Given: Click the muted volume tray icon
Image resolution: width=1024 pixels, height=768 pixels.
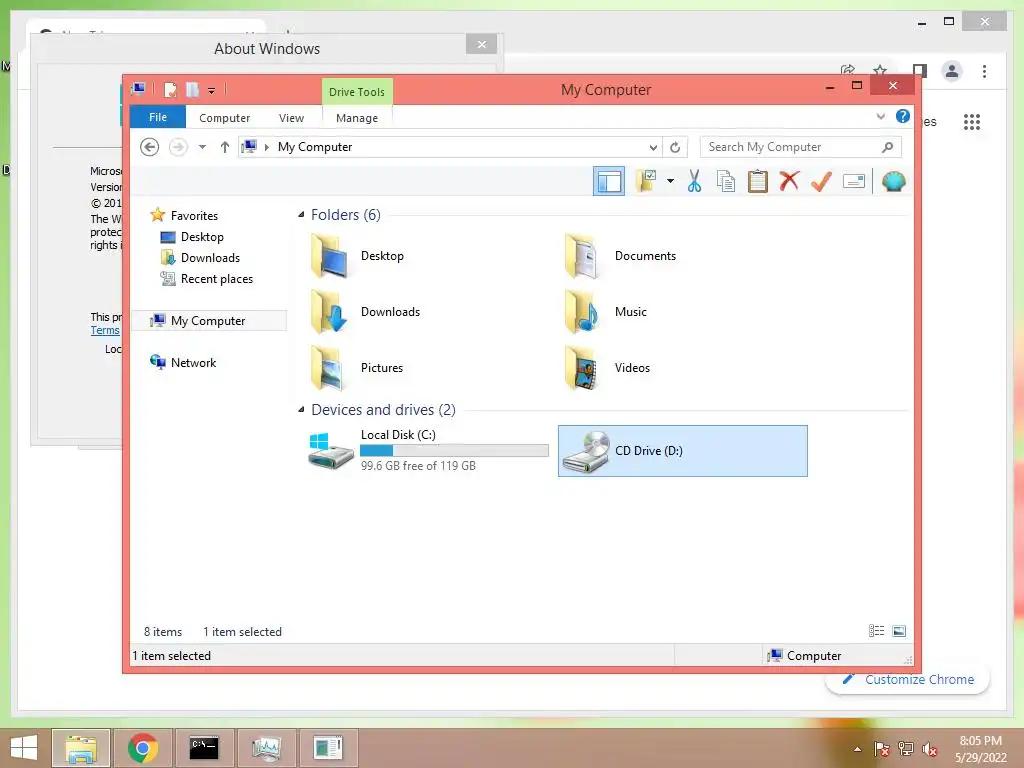Looking at the screenshot, I should pyautogui.click(x=929, y=749).
